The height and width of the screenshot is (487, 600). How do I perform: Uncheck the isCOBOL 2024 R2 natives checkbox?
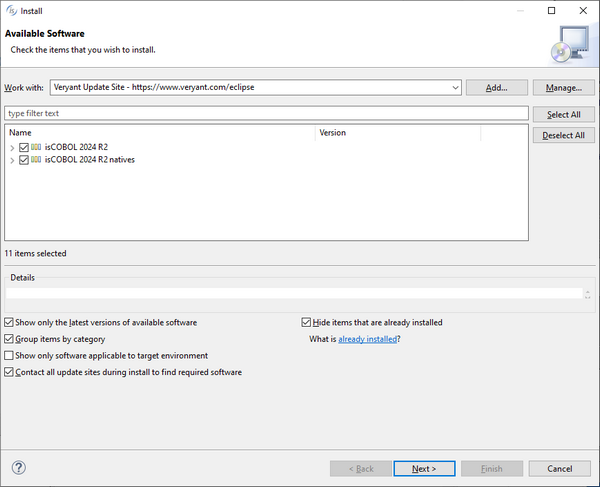[x=24, y=160]
